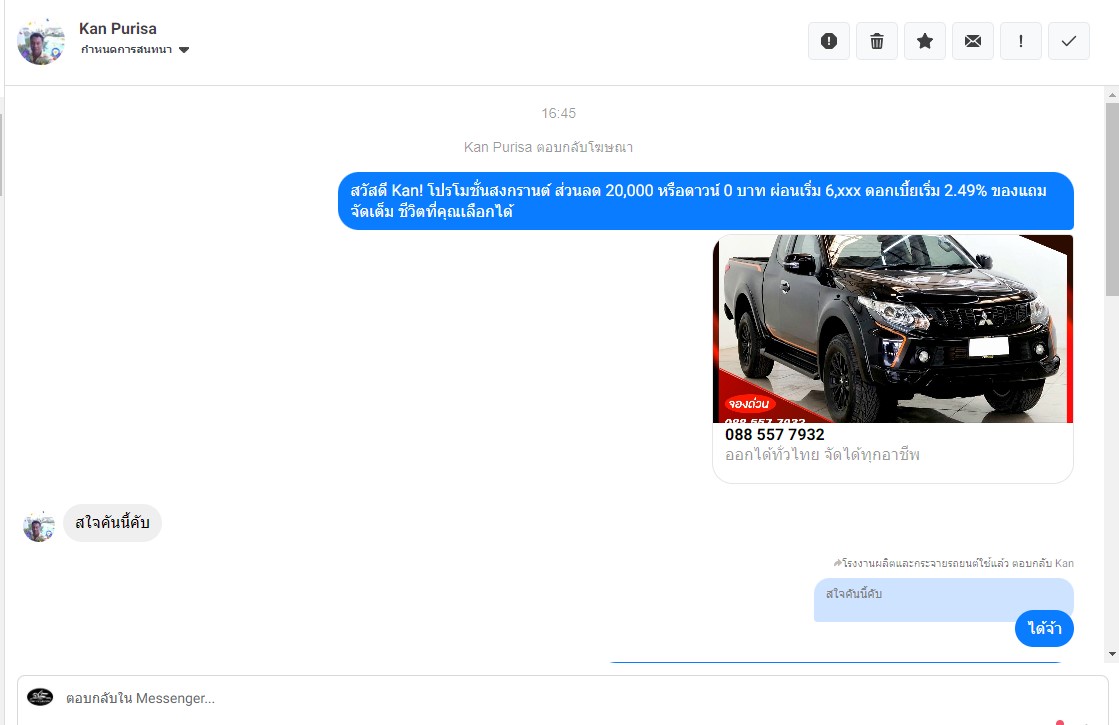Click the blue promo message starting สวัสดี Kan!
Image resolution: width=1119 pixels, height=725 pixels.
(706, 201)
